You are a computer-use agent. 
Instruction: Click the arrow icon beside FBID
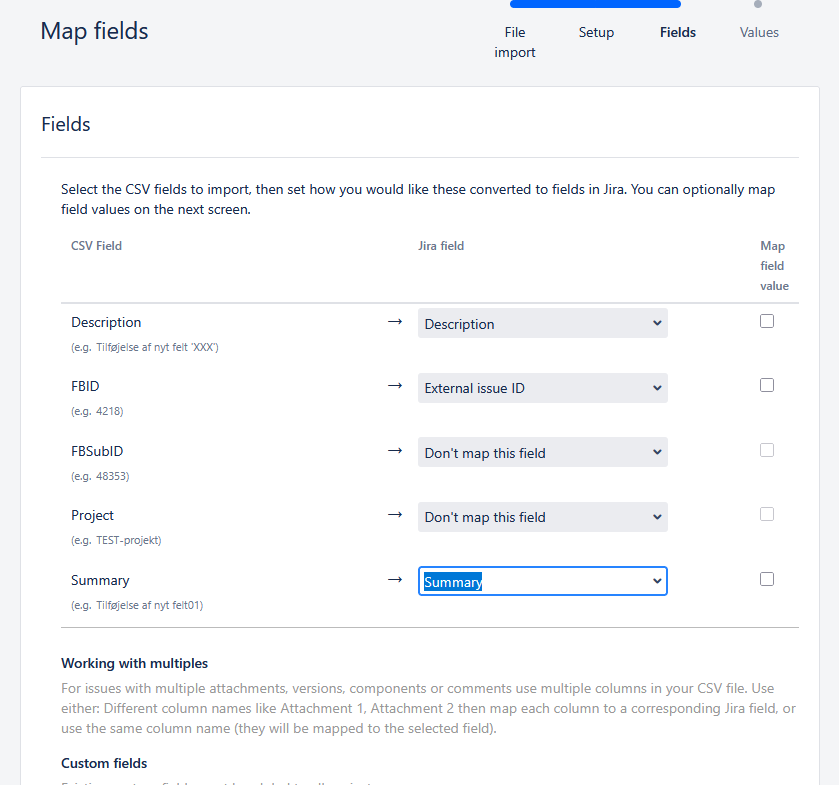(x=395, y=386)
